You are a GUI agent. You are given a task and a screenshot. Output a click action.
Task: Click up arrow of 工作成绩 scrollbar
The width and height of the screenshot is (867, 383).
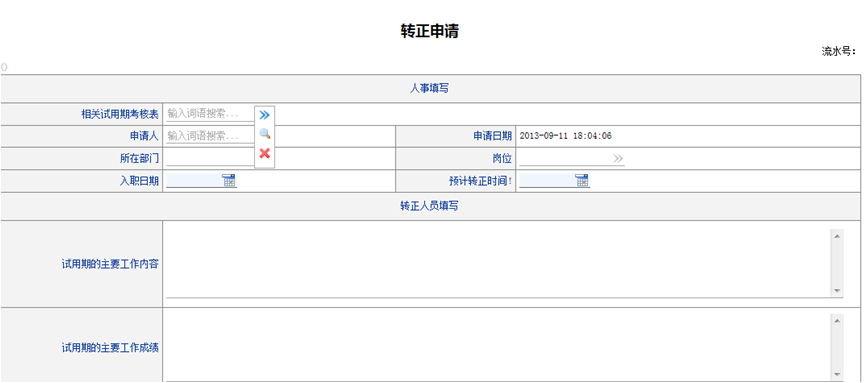pos(837,321)
